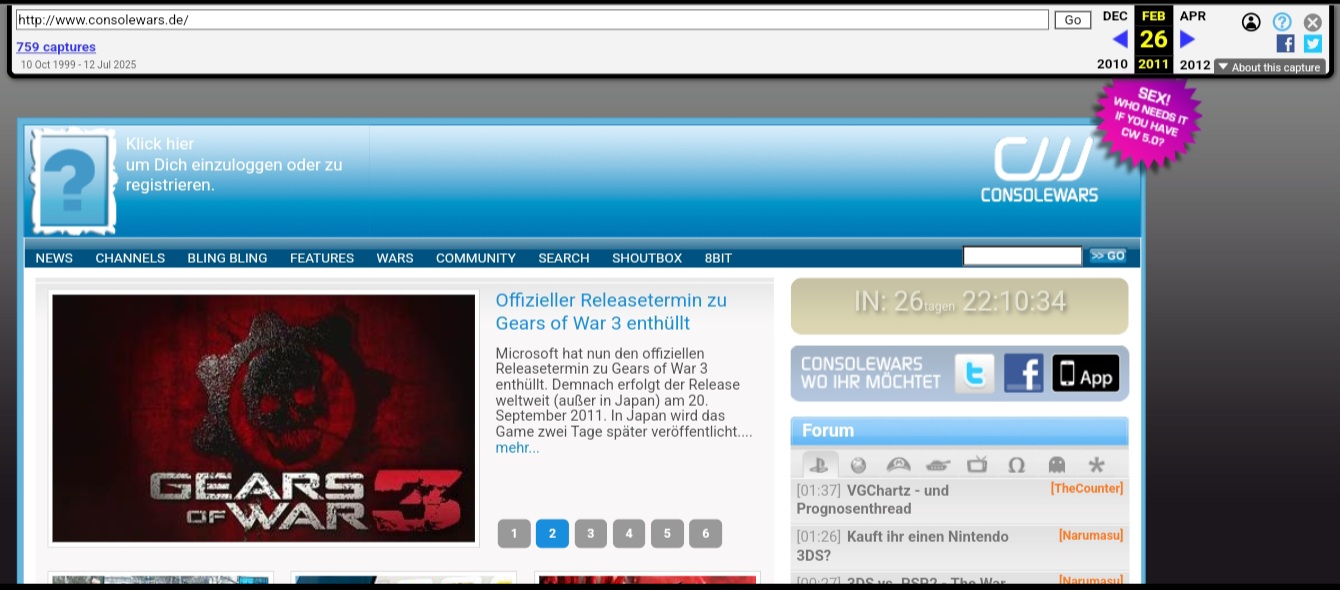Viewport: 1340px width, 590px height.
Task: Jump to APR in the capture timeline
Action: pos(1193,16)
